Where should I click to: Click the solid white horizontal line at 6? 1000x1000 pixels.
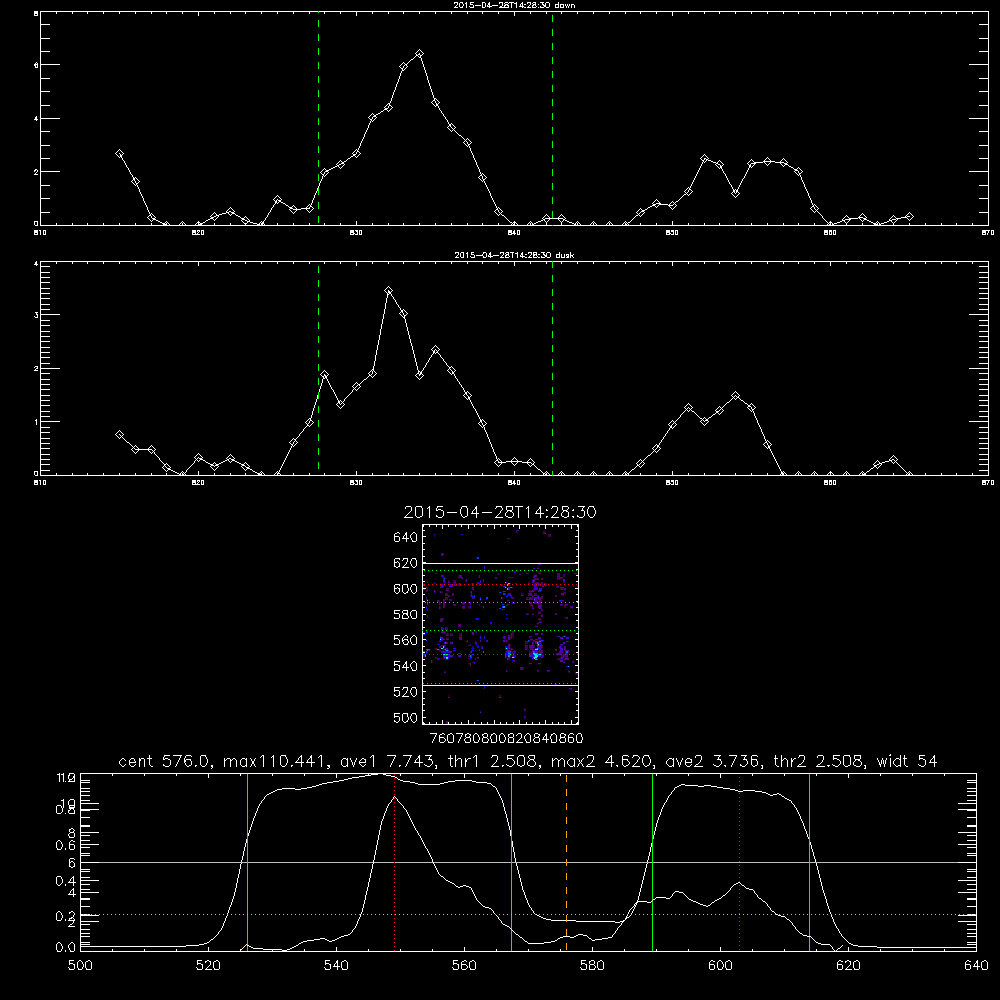pos(528,862)
